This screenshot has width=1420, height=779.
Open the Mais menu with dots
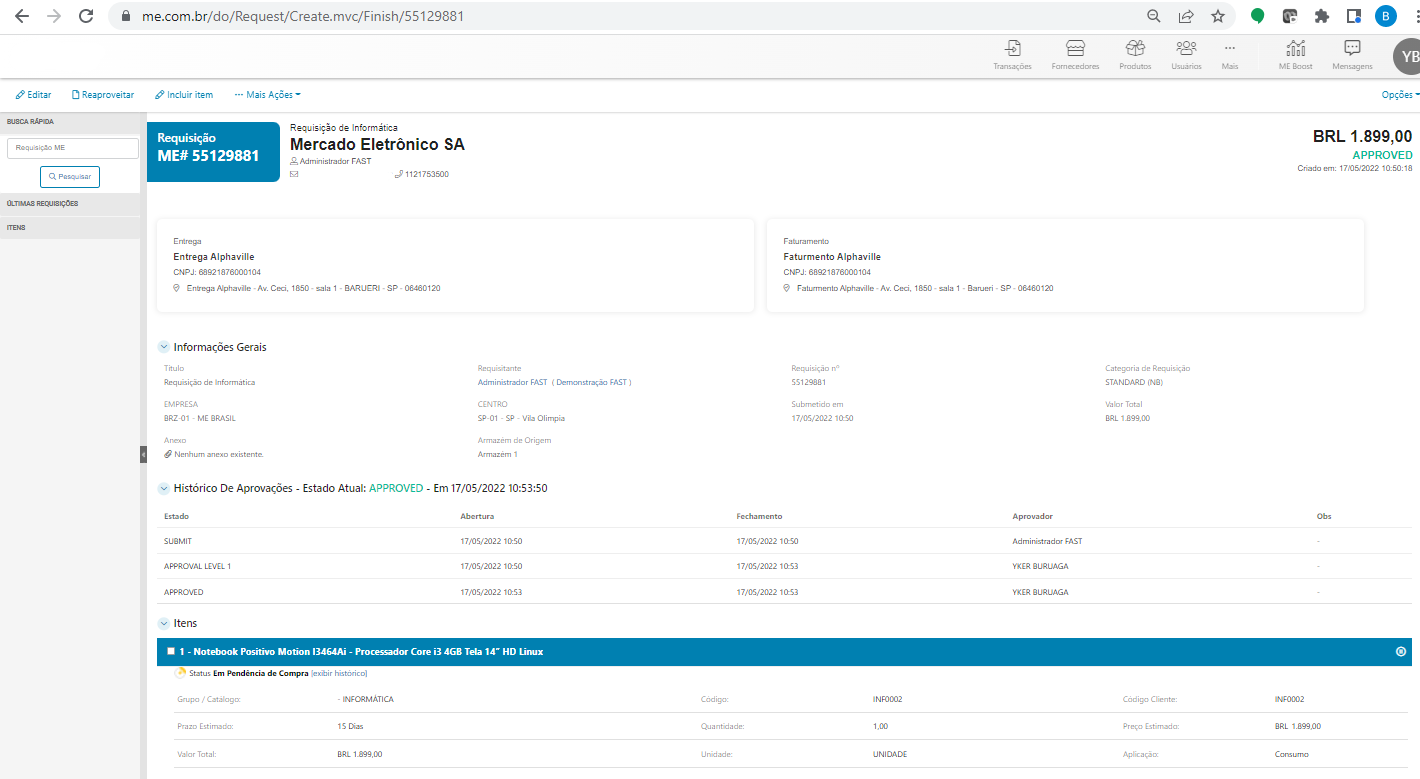pyautogui.click(x=1230, y=55)
